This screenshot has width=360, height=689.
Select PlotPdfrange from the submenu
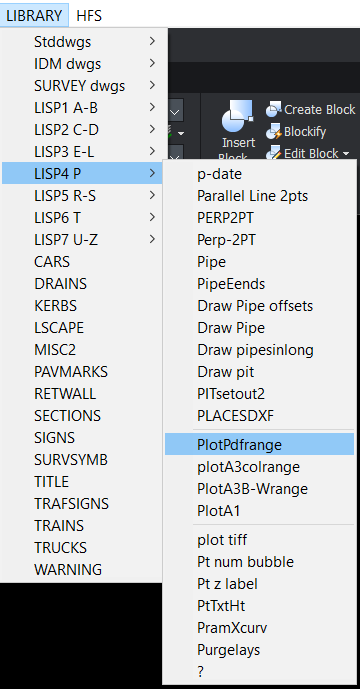259,445
